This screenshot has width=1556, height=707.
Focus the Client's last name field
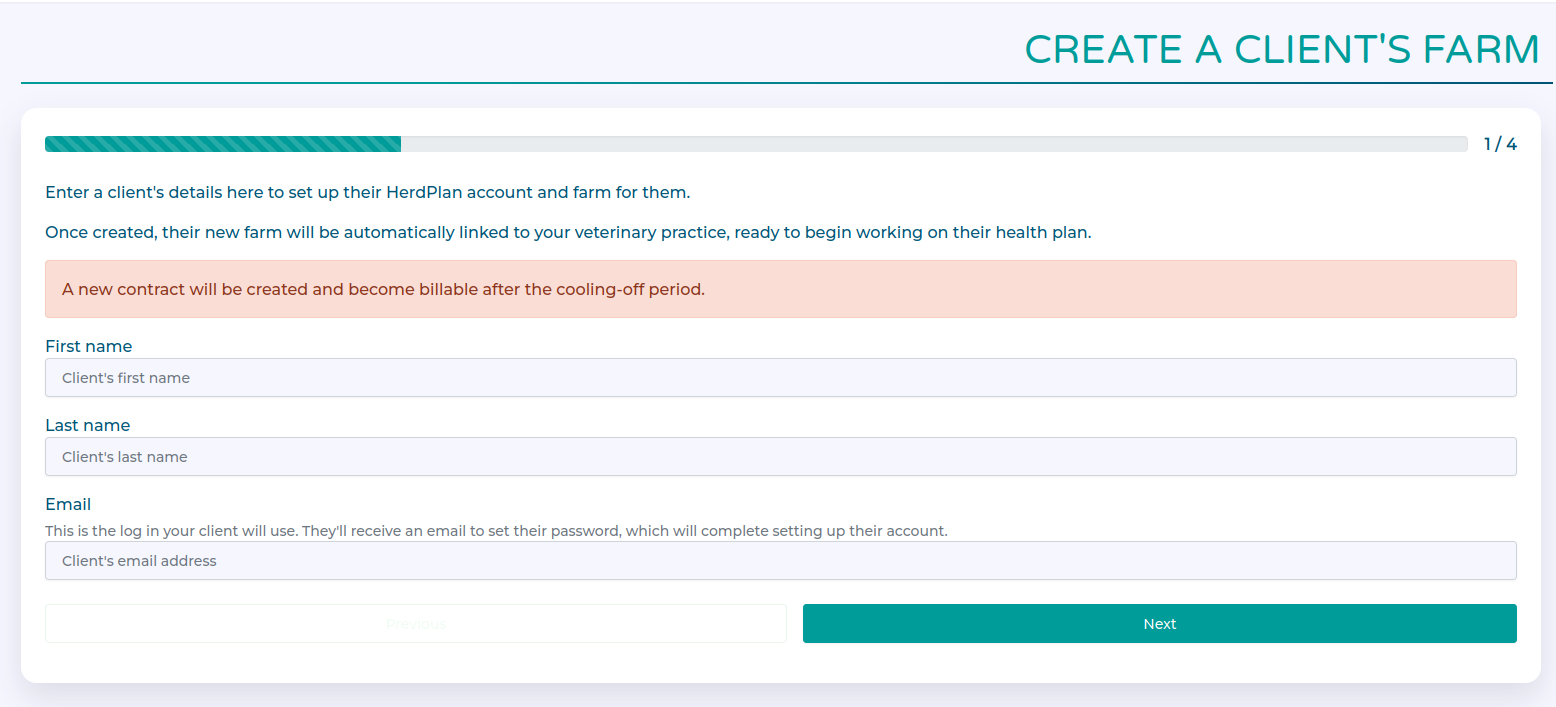coord(780,457)
